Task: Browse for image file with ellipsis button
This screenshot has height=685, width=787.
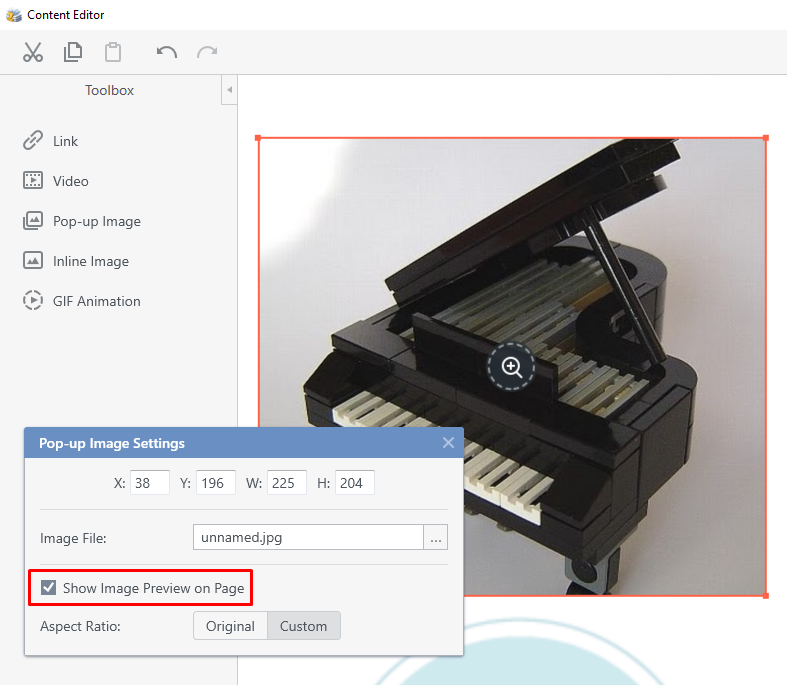Action: (435, 537)
